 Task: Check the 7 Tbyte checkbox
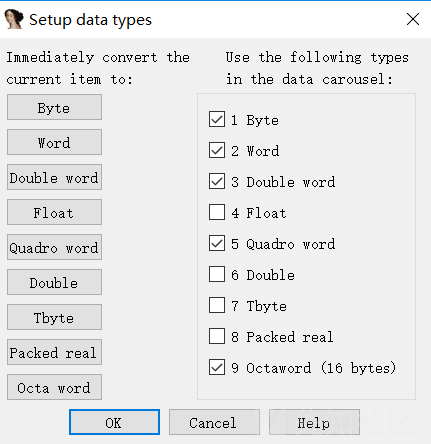click(217, 305)
